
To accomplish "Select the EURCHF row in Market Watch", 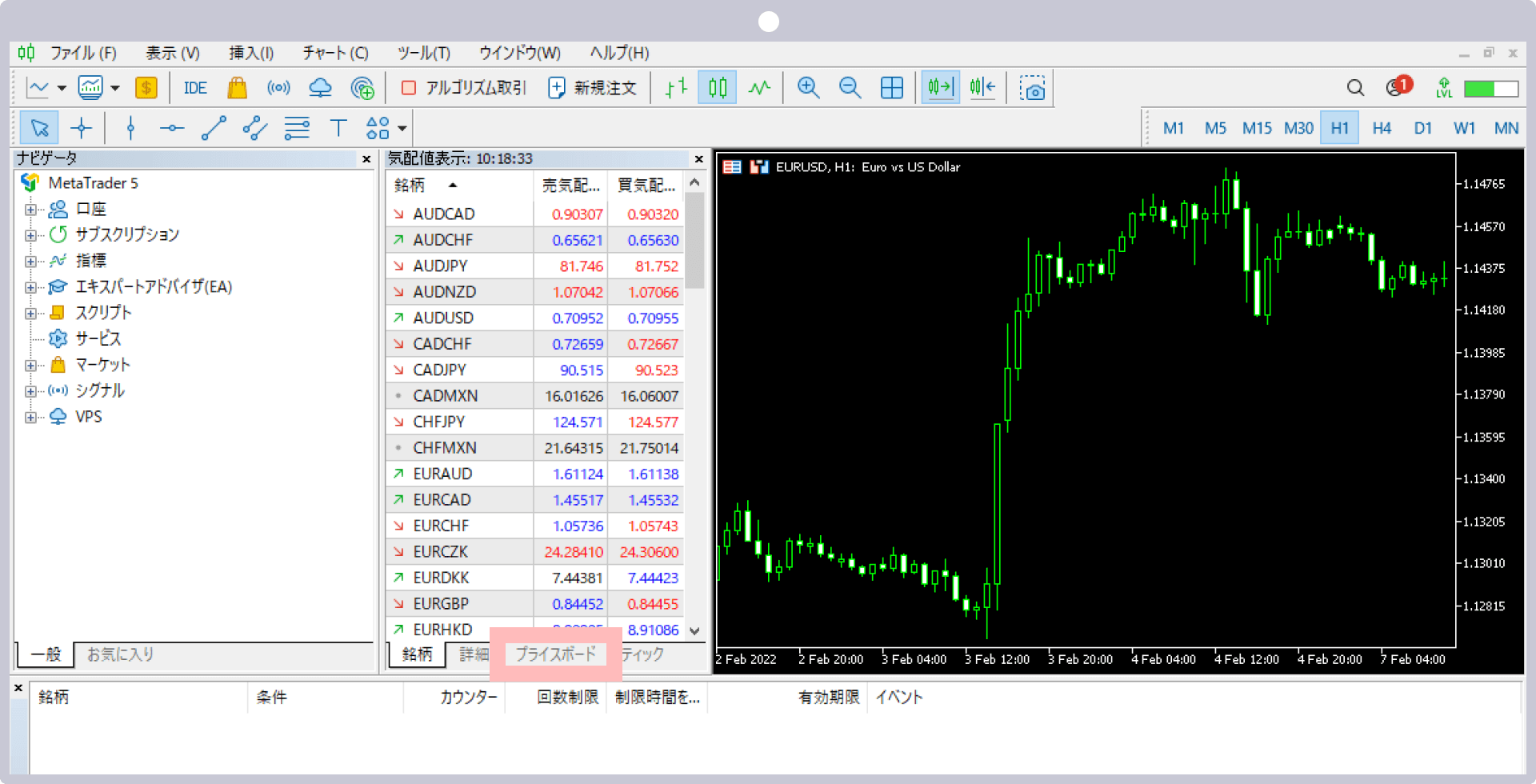I will click(534, 526).
